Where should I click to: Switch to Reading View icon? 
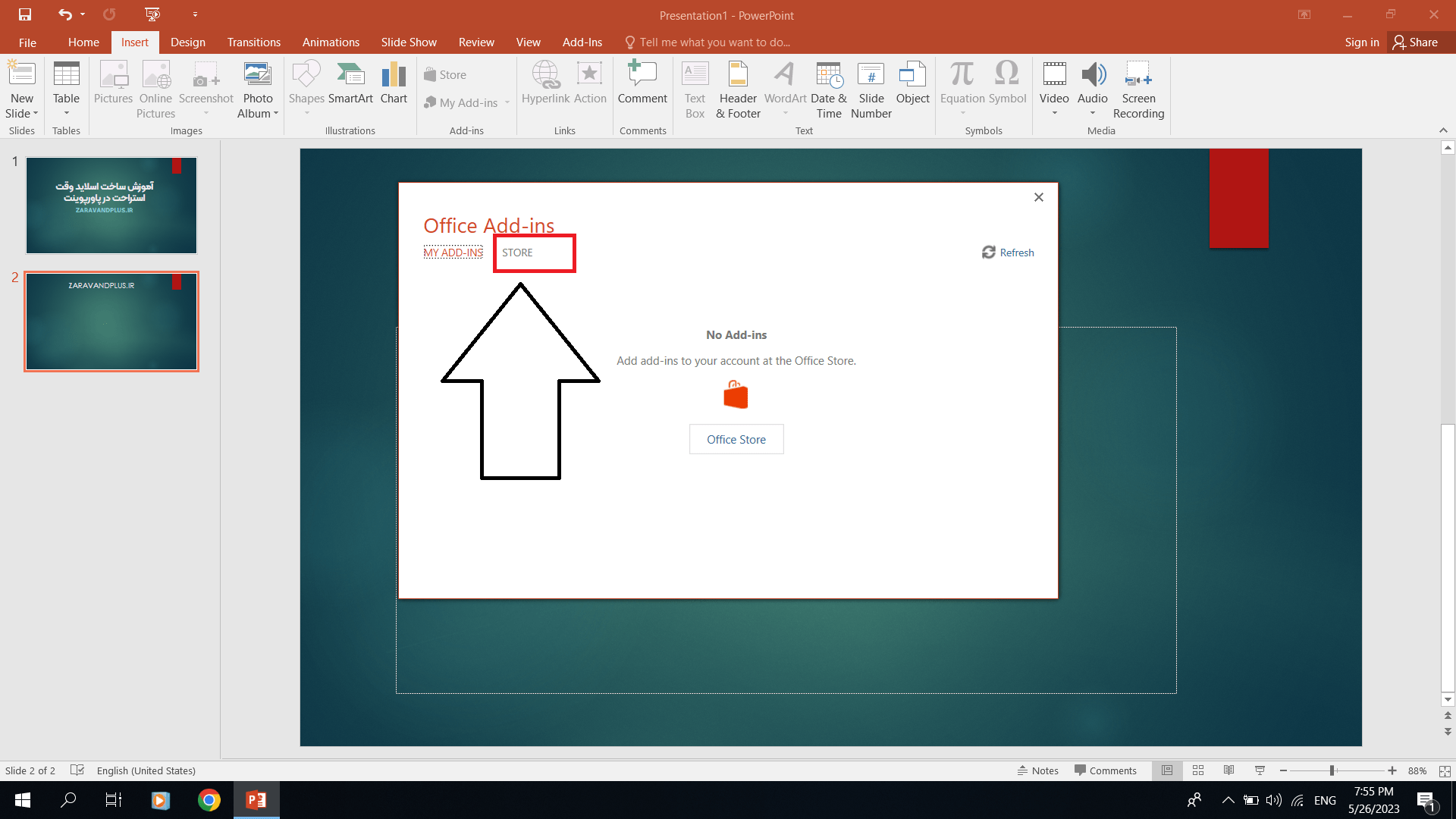[1229, 770]
